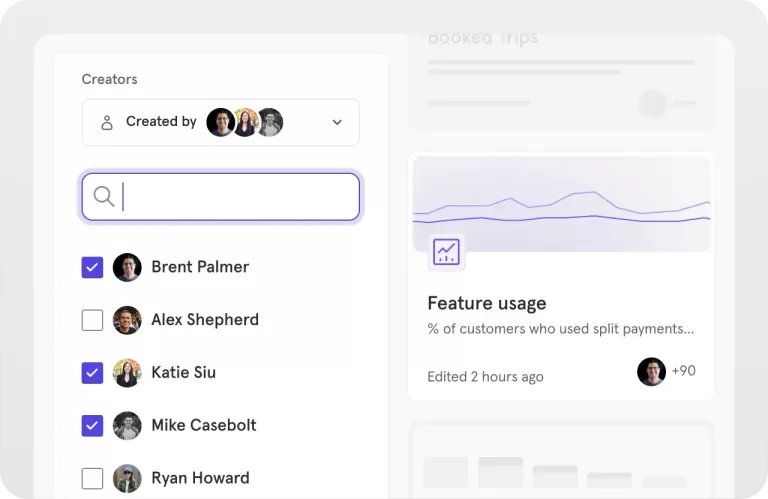The image size is (768, 499).
Task: Uncheck the Mike Casebolt checkbox
Action: (92, 425)
